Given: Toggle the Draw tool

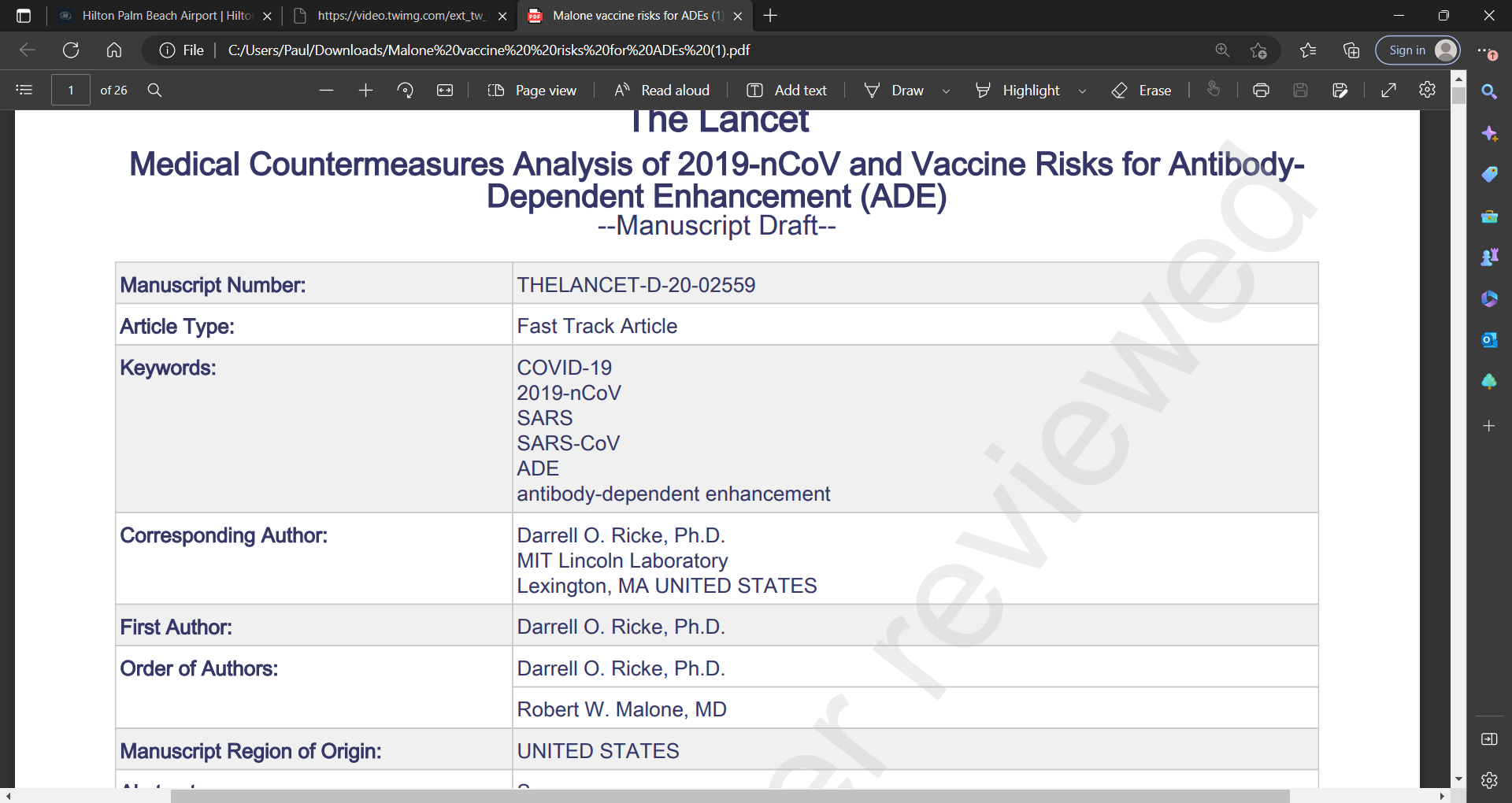Looking at the screenshot, I should click(x=895, y=91).
